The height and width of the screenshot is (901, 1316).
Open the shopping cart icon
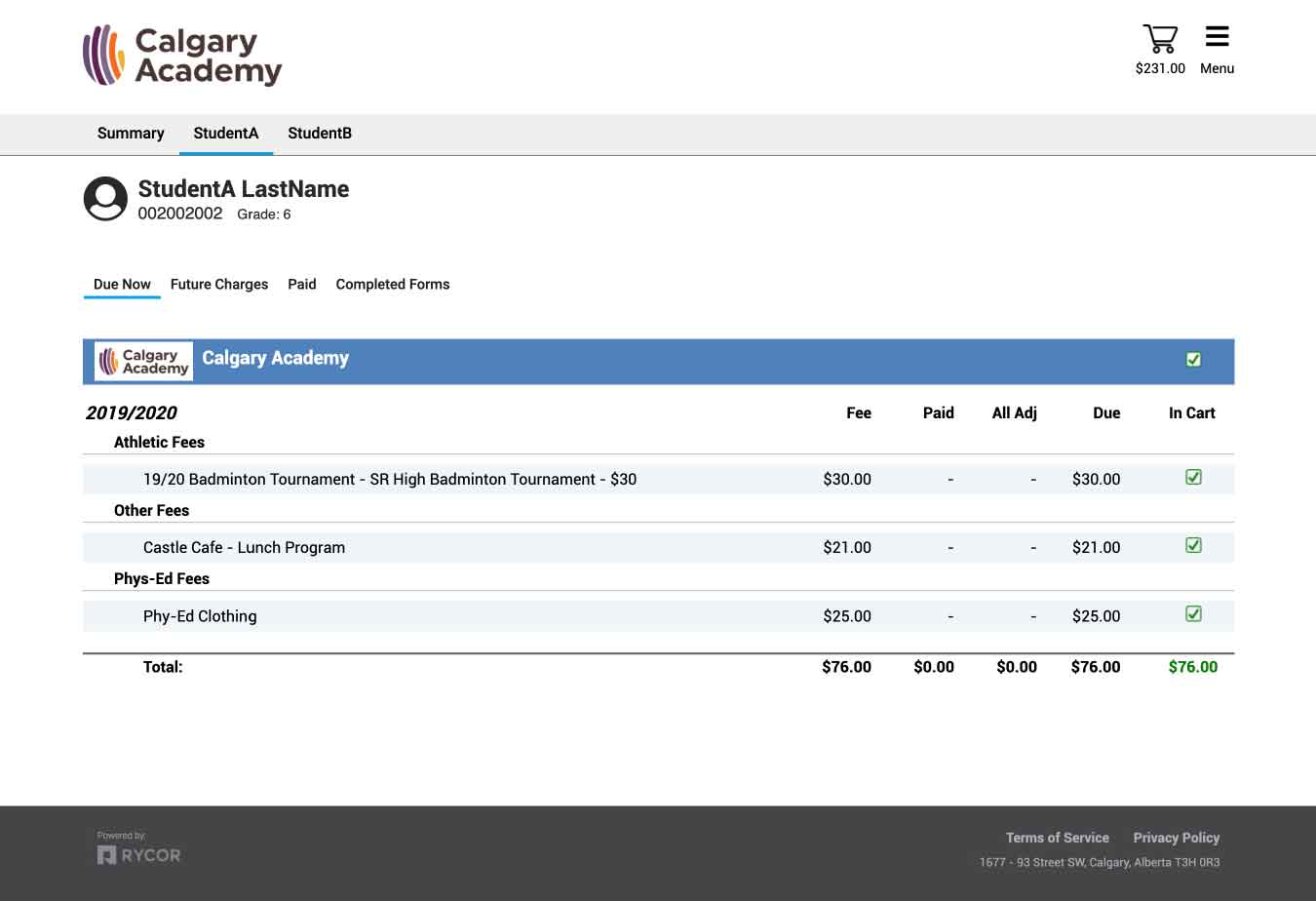click(1159, 39)
